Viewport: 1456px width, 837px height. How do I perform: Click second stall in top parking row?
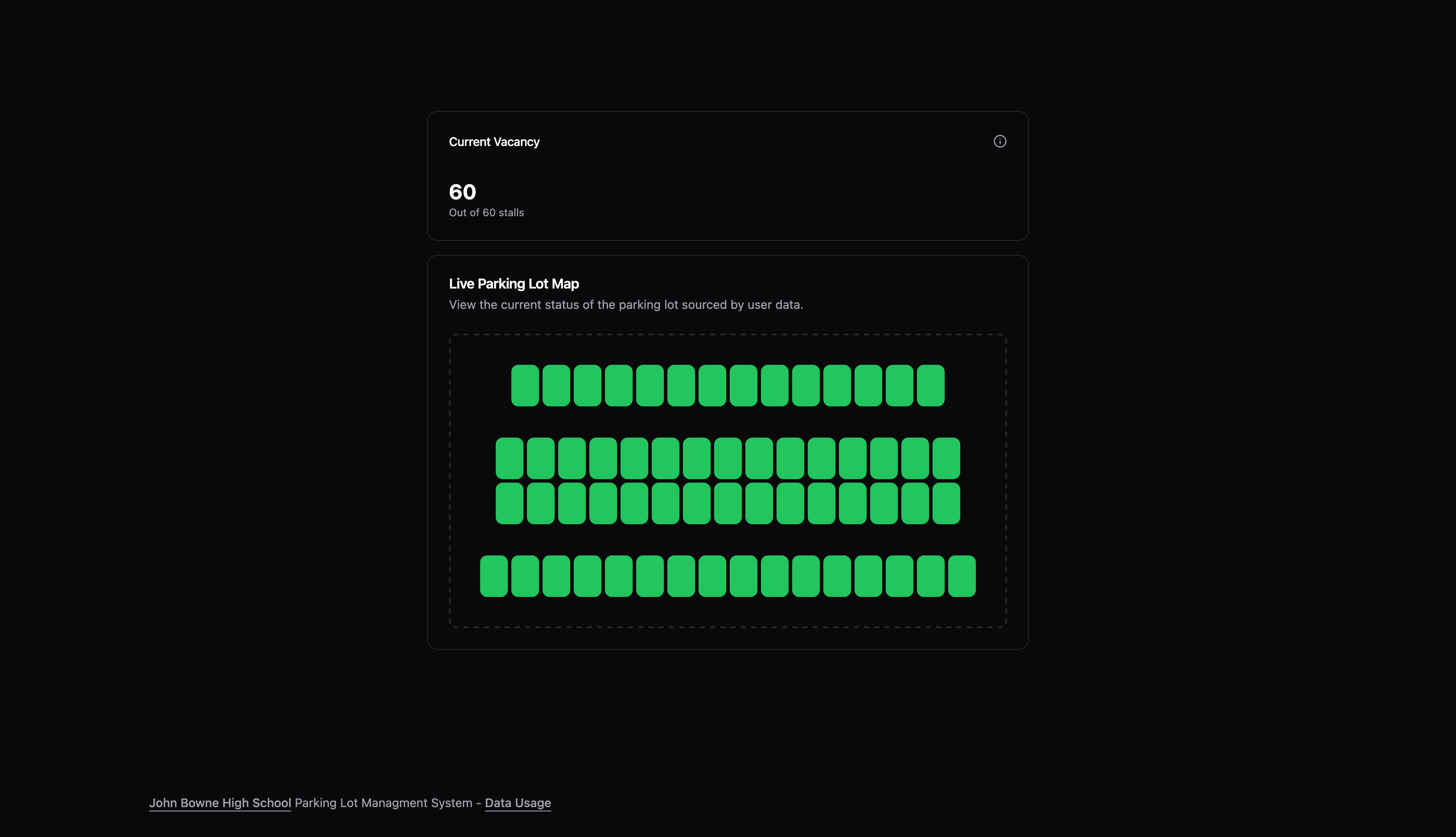point(556,385)
